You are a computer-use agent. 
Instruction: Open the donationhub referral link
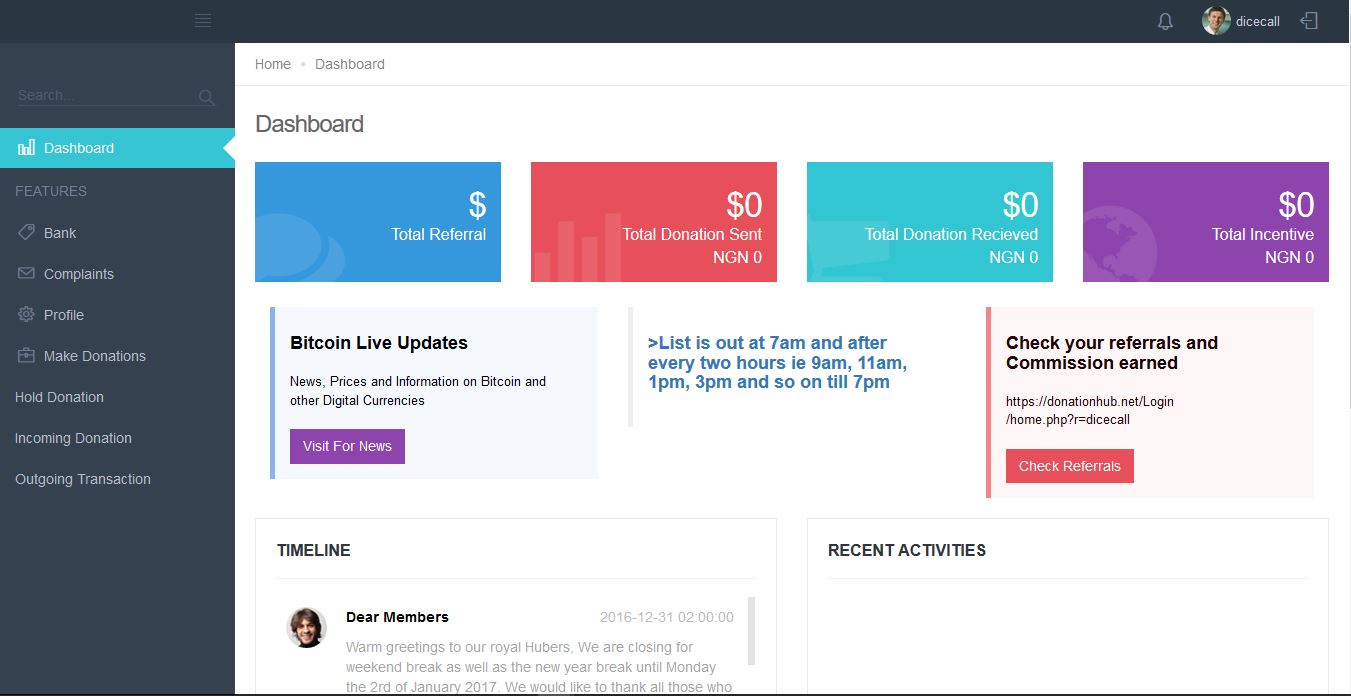click(1089, 410)
